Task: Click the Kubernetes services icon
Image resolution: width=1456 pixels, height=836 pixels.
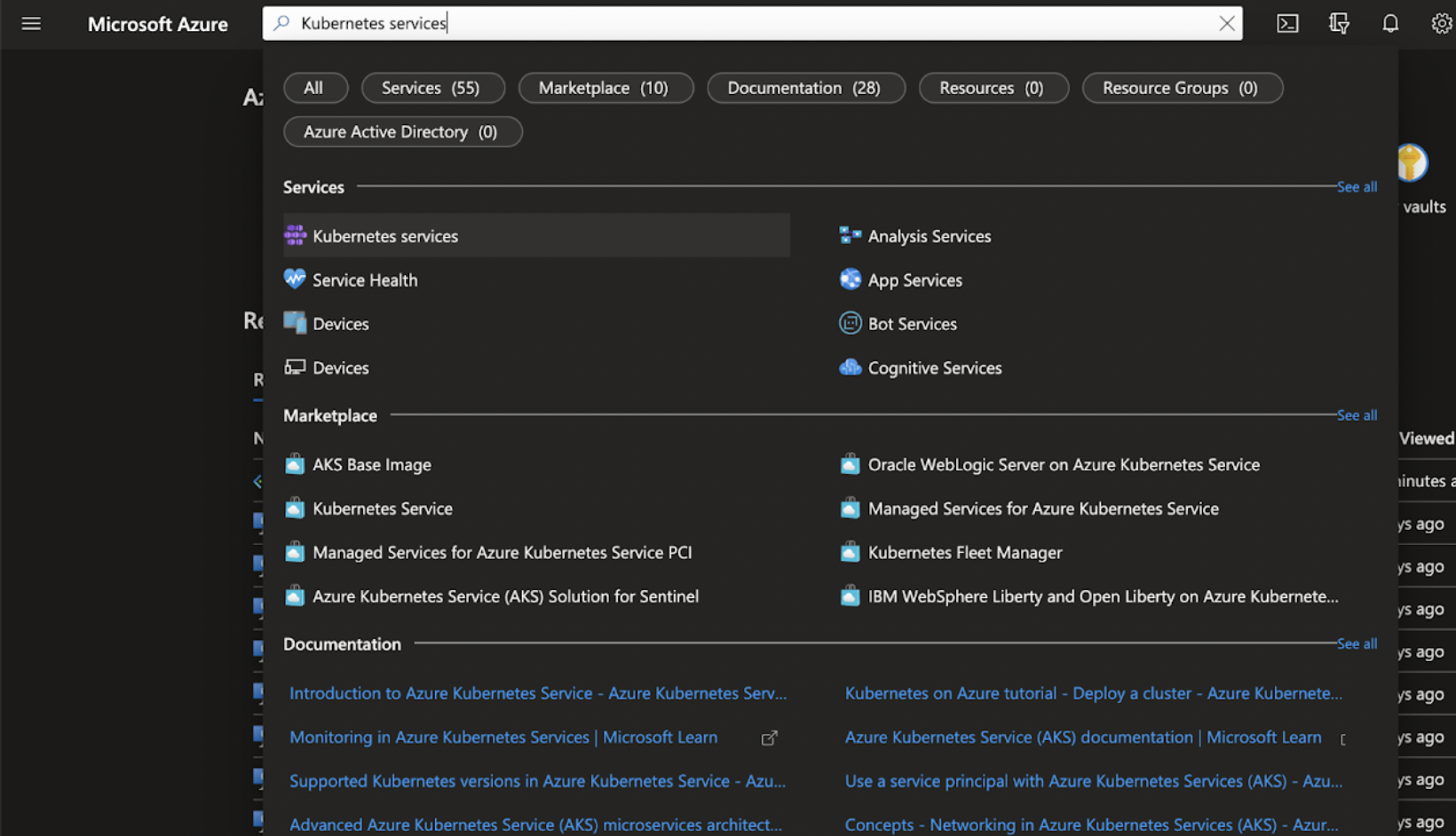Action: point(295,235)
